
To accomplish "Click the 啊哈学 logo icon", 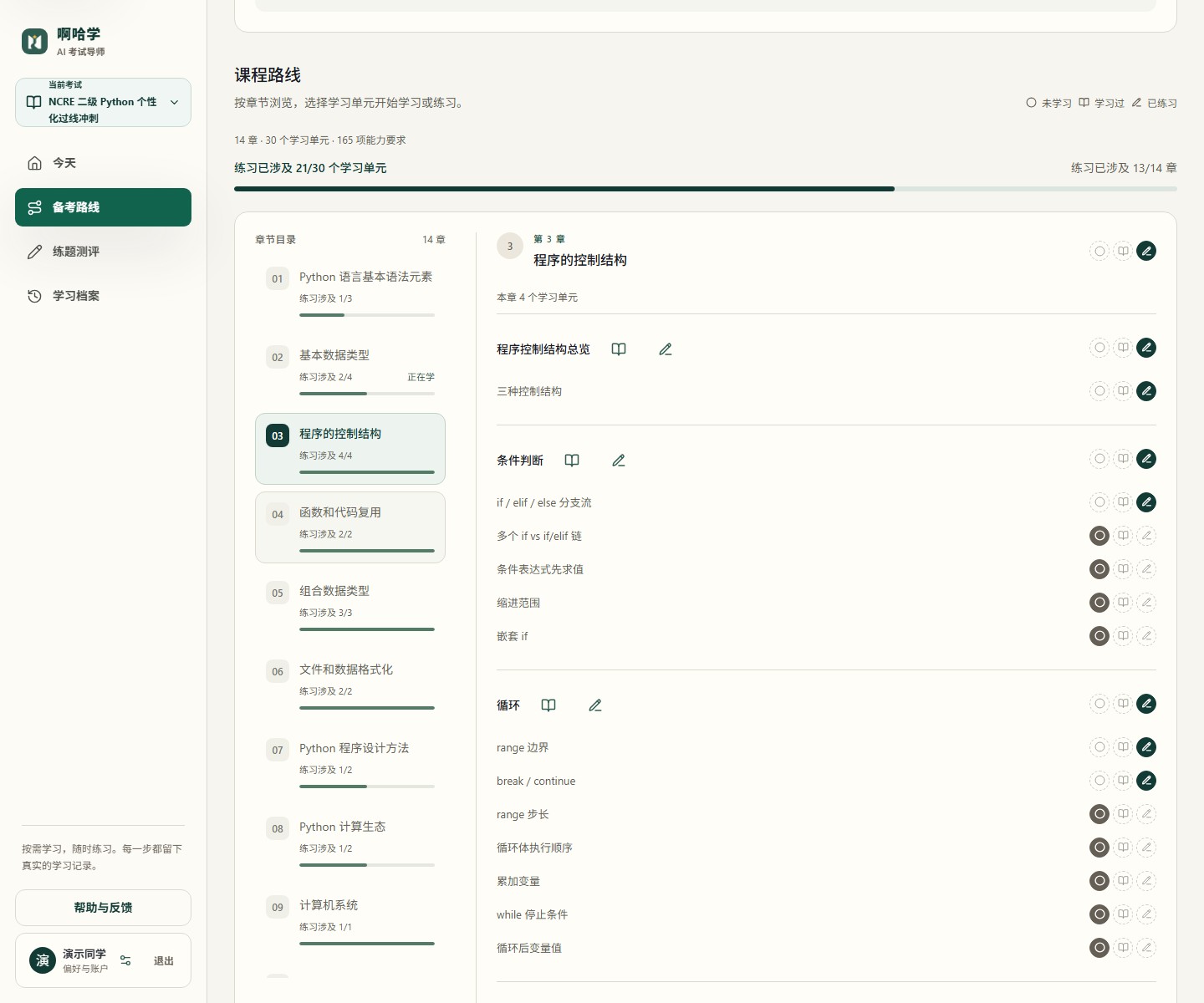I will 35,41.
